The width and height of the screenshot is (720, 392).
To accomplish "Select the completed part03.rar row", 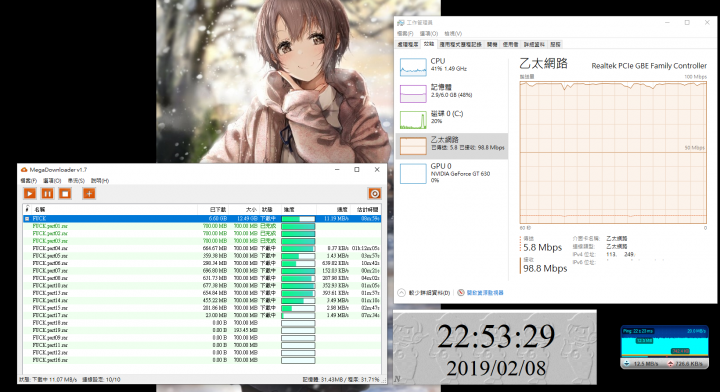I will (x=202, y=241).
